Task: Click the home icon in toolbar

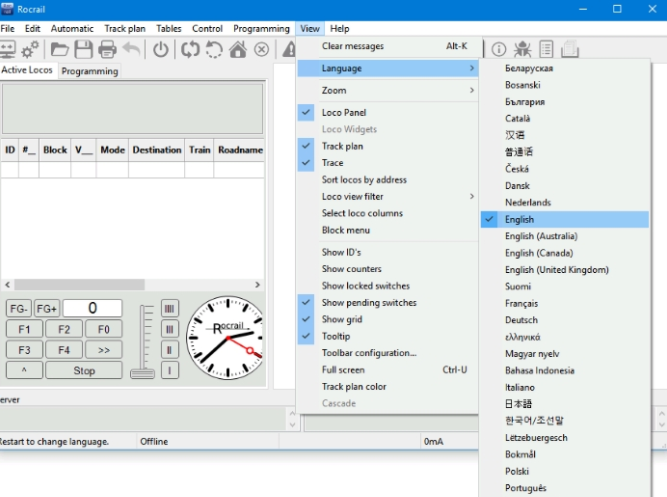Action: coord(238,49)
